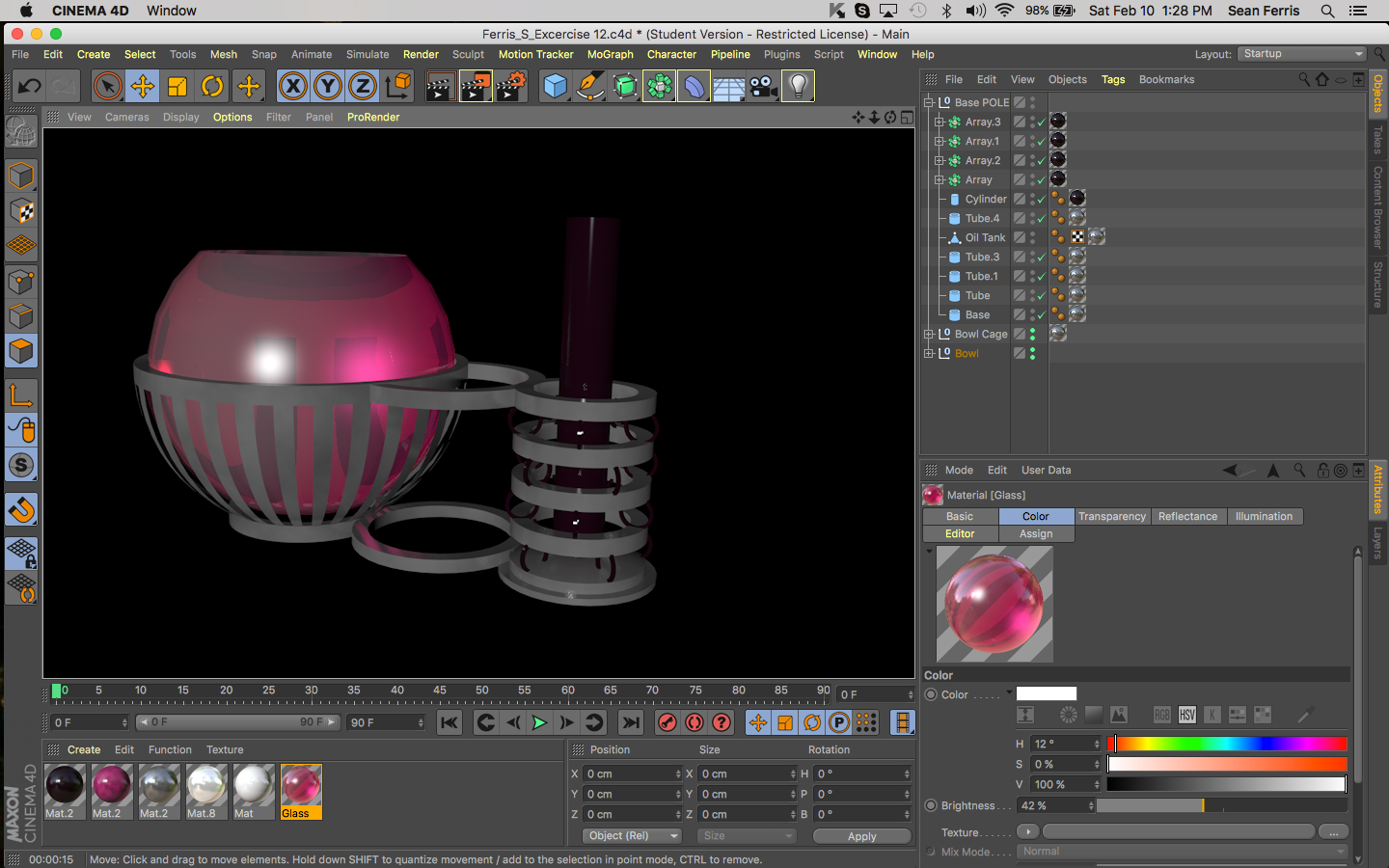
Task: Click the Scale tool icon
Action: (x=177, y=87)
